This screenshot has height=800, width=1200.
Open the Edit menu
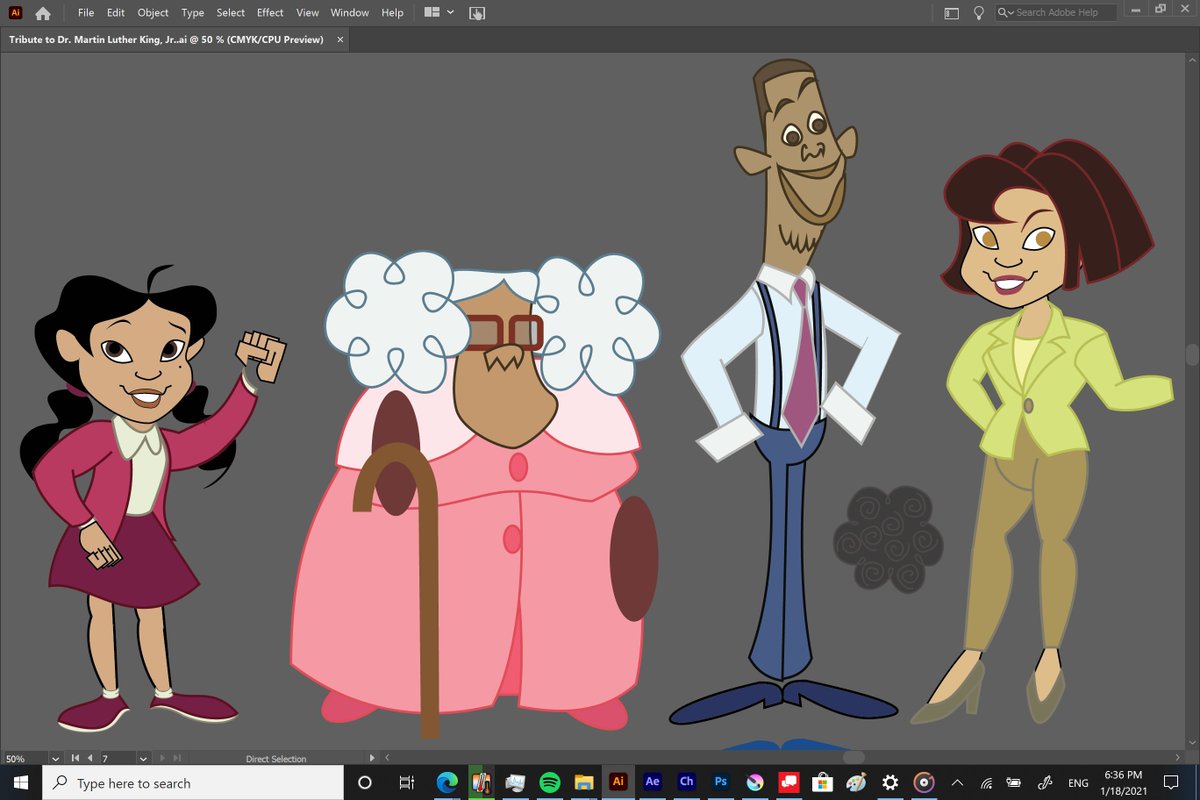pyautogui.click(x=116, y=13)
